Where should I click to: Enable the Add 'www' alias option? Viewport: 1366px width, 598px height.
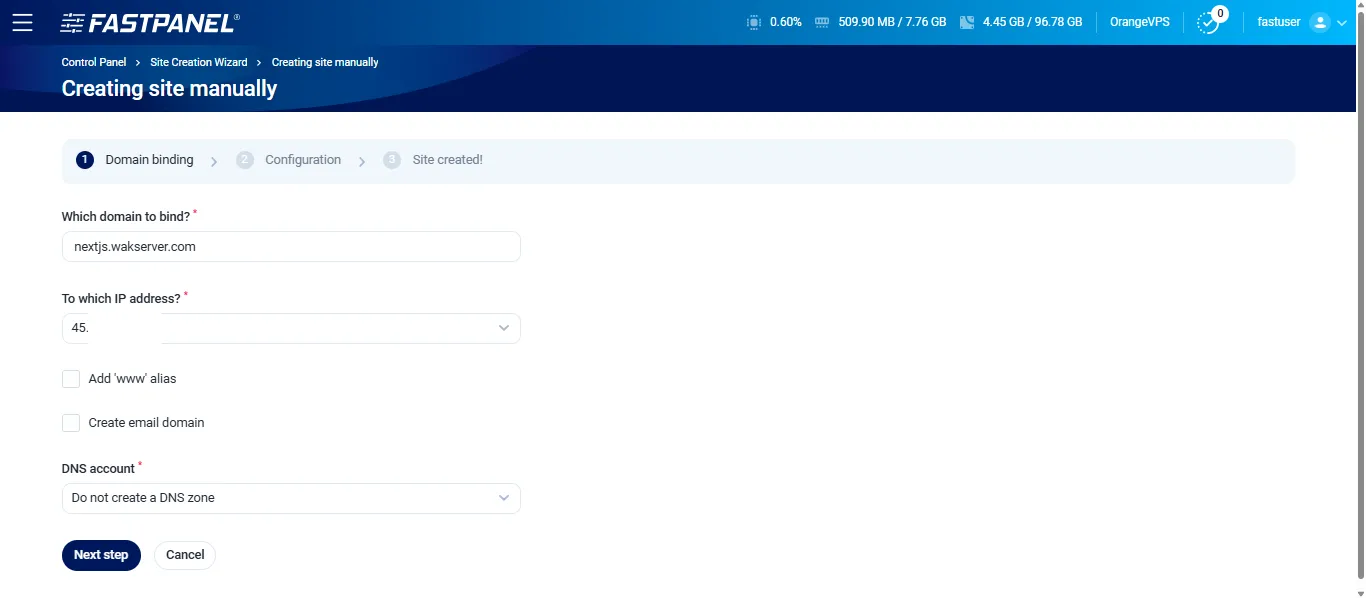click(71, 379)
